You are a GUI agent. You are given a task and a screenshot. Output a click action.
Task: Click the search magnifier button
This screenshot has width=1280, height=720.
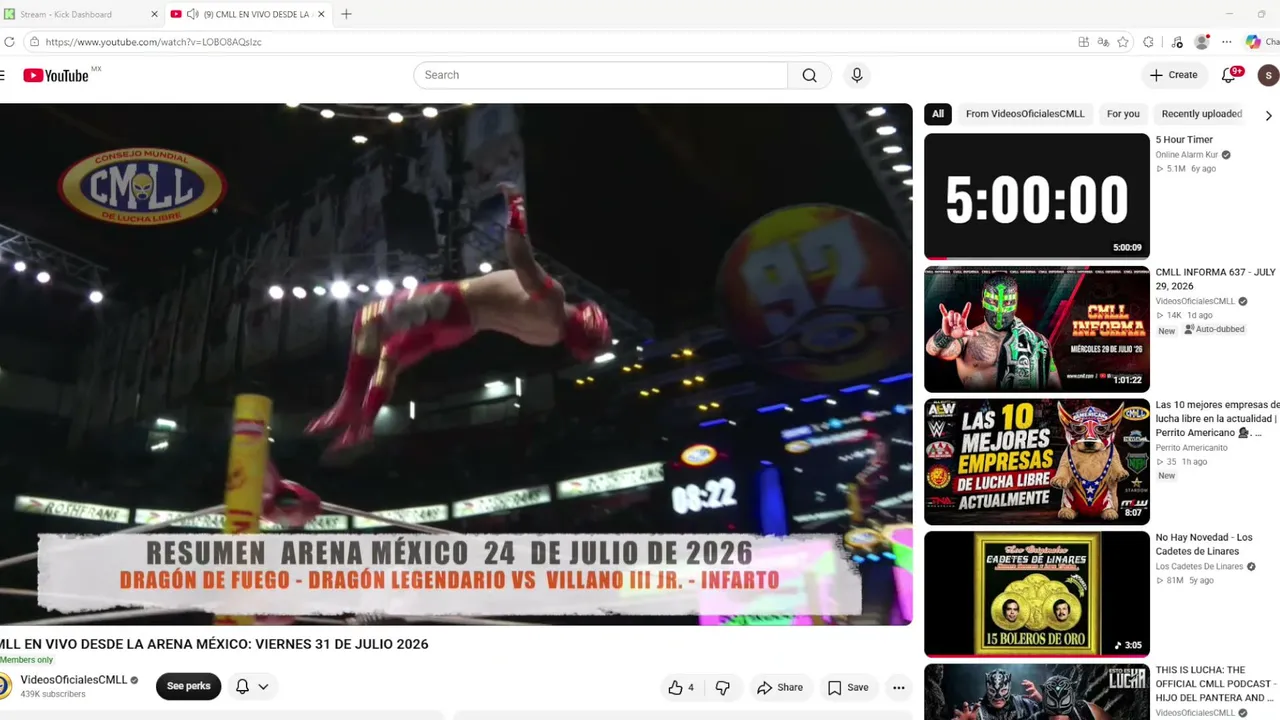(x=809, y=75)
